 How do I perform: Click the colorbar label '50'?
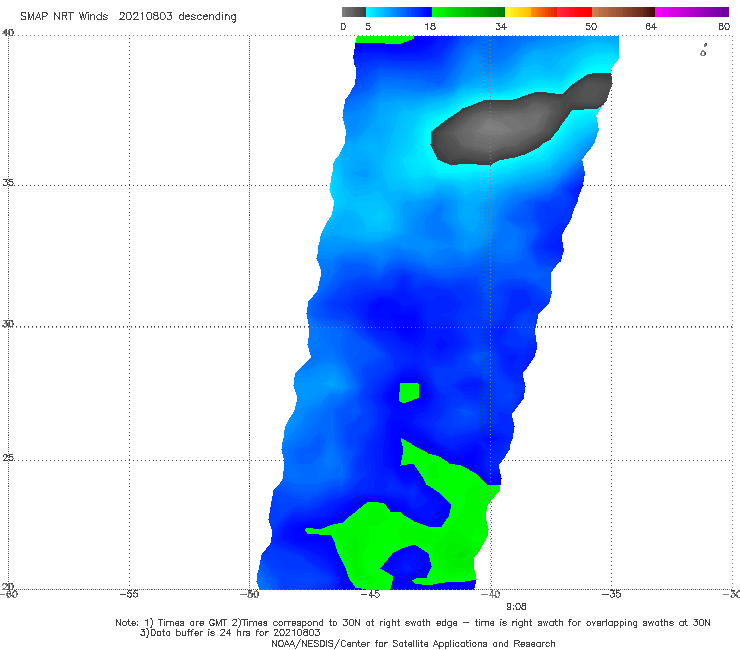591,26
